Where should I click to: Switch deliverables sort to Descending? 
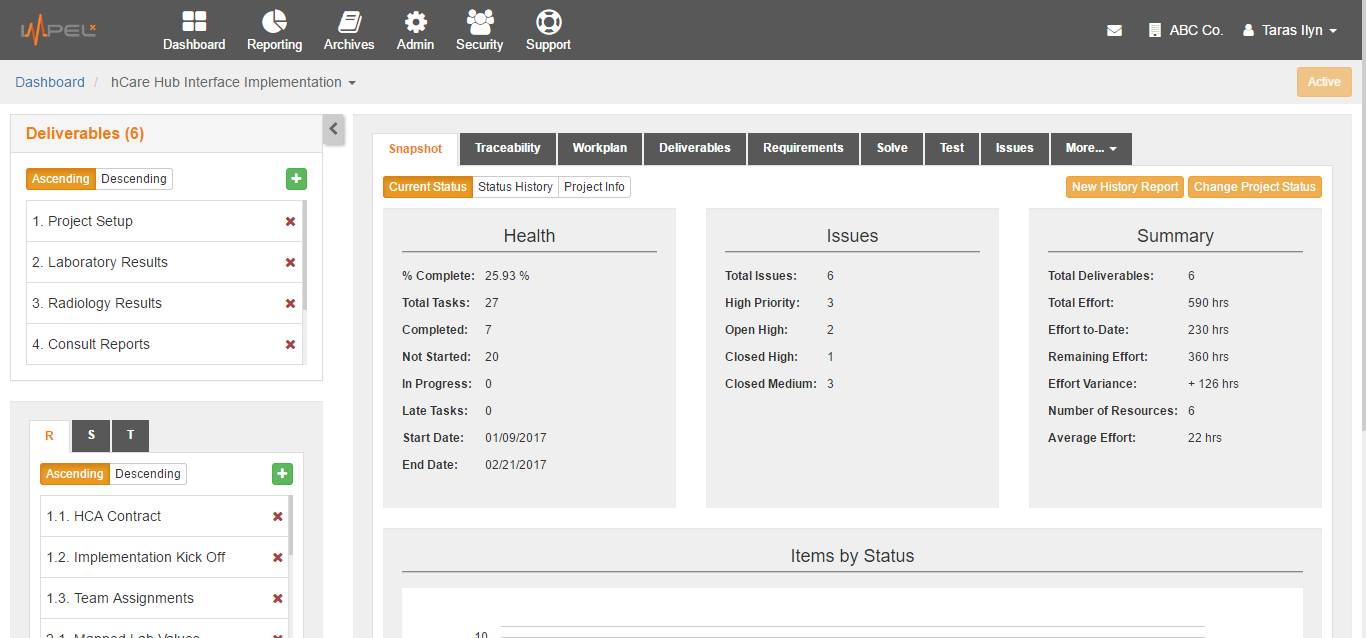click(134, 179)
